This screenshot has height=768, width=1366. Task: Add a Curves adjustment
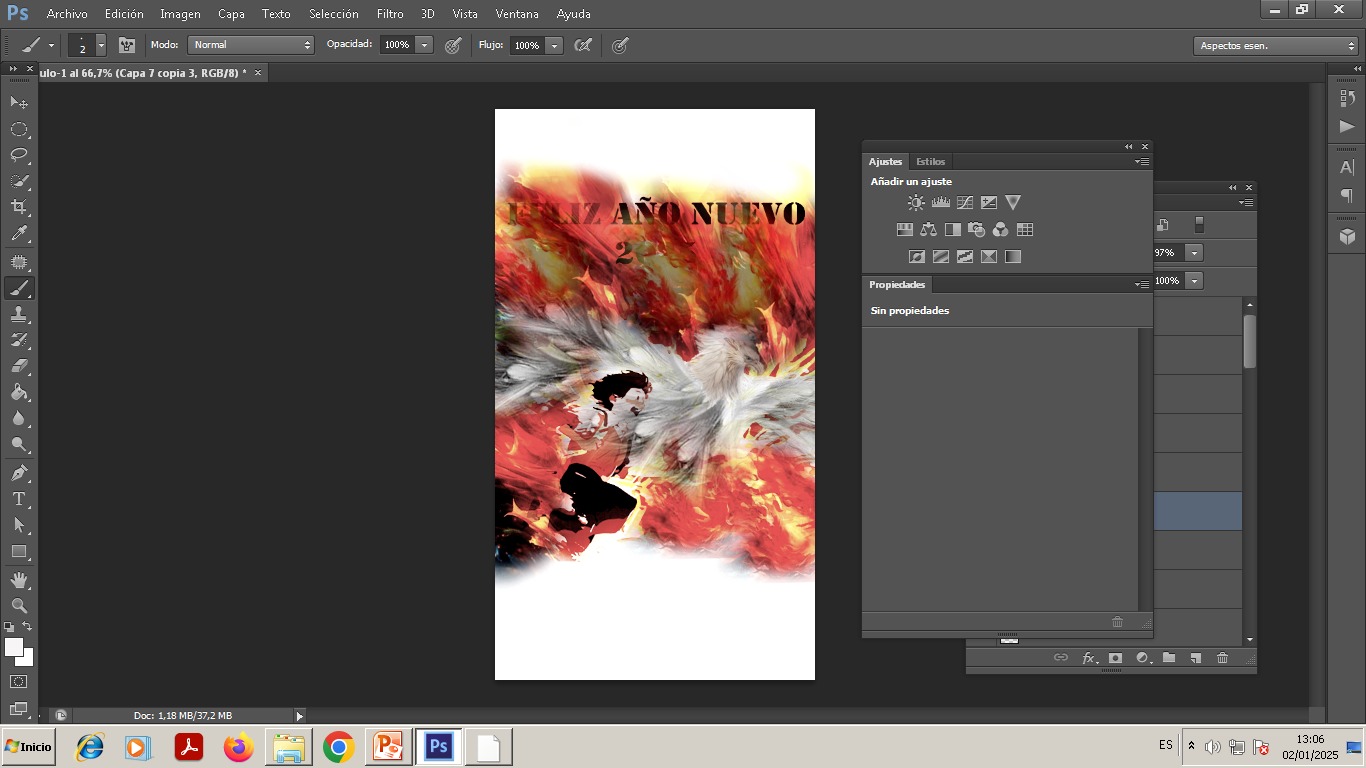[x=965, y=202]
